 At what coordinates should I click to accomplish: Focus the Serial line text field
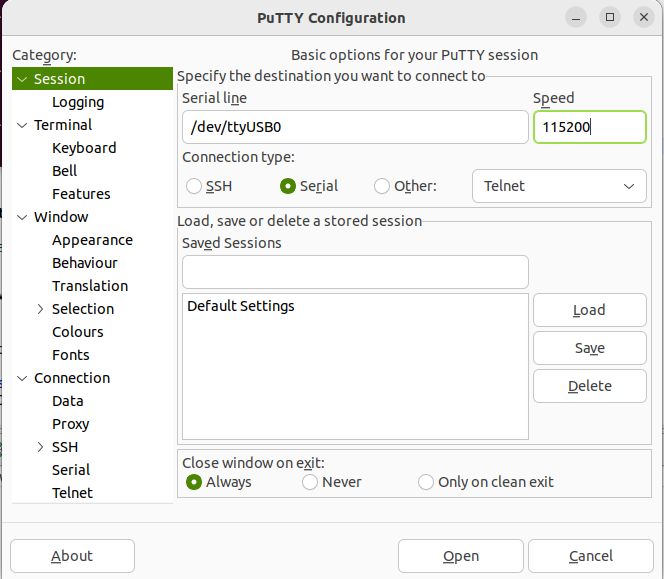point(355,127)
